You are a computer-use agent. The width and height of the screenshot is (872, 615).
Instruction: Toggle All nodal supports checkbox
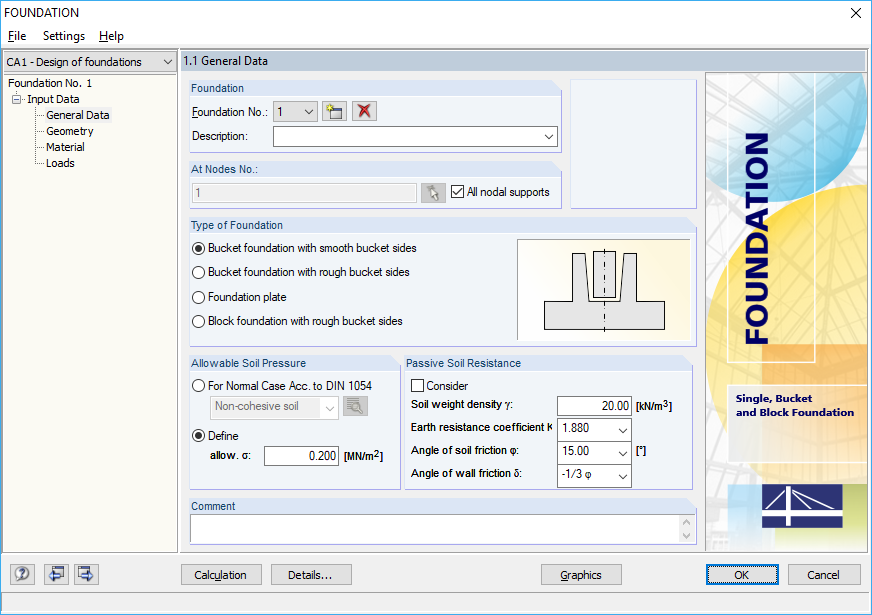[x=457, y=192]
